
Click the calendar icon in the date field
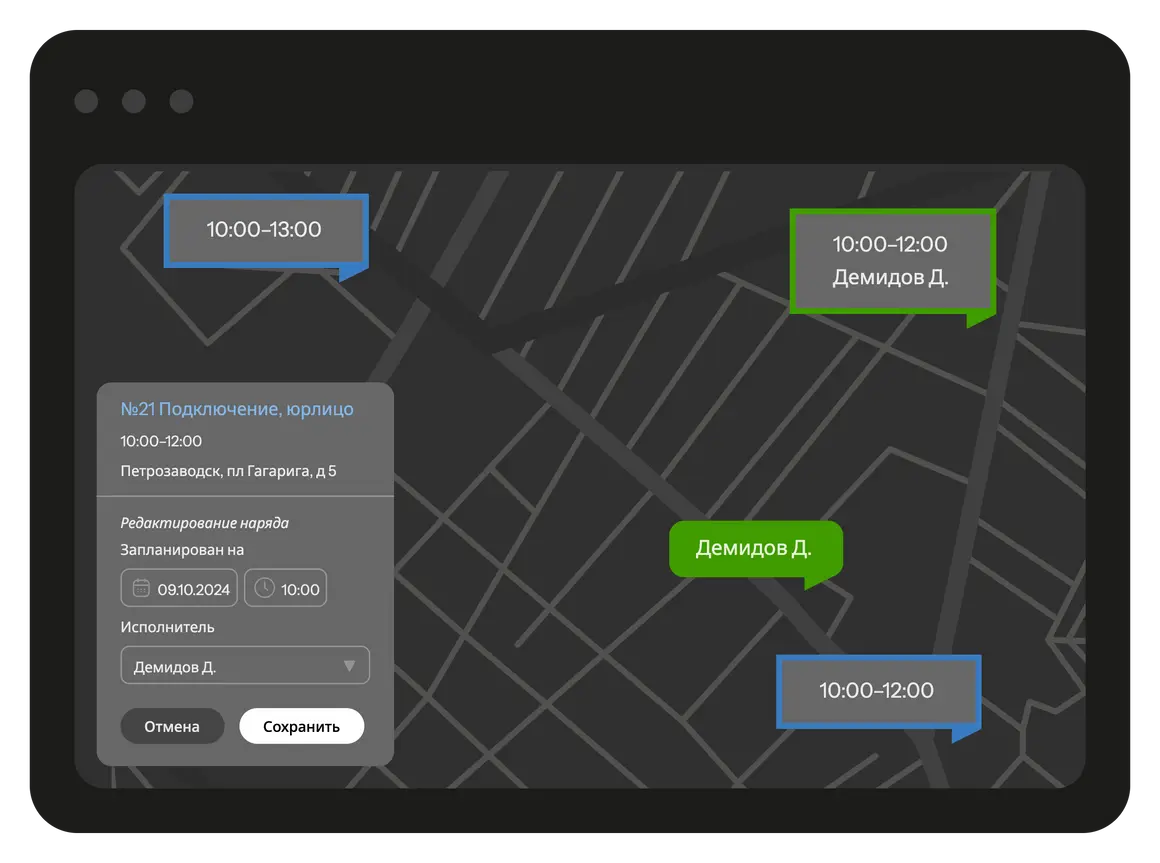coord(141,588)
